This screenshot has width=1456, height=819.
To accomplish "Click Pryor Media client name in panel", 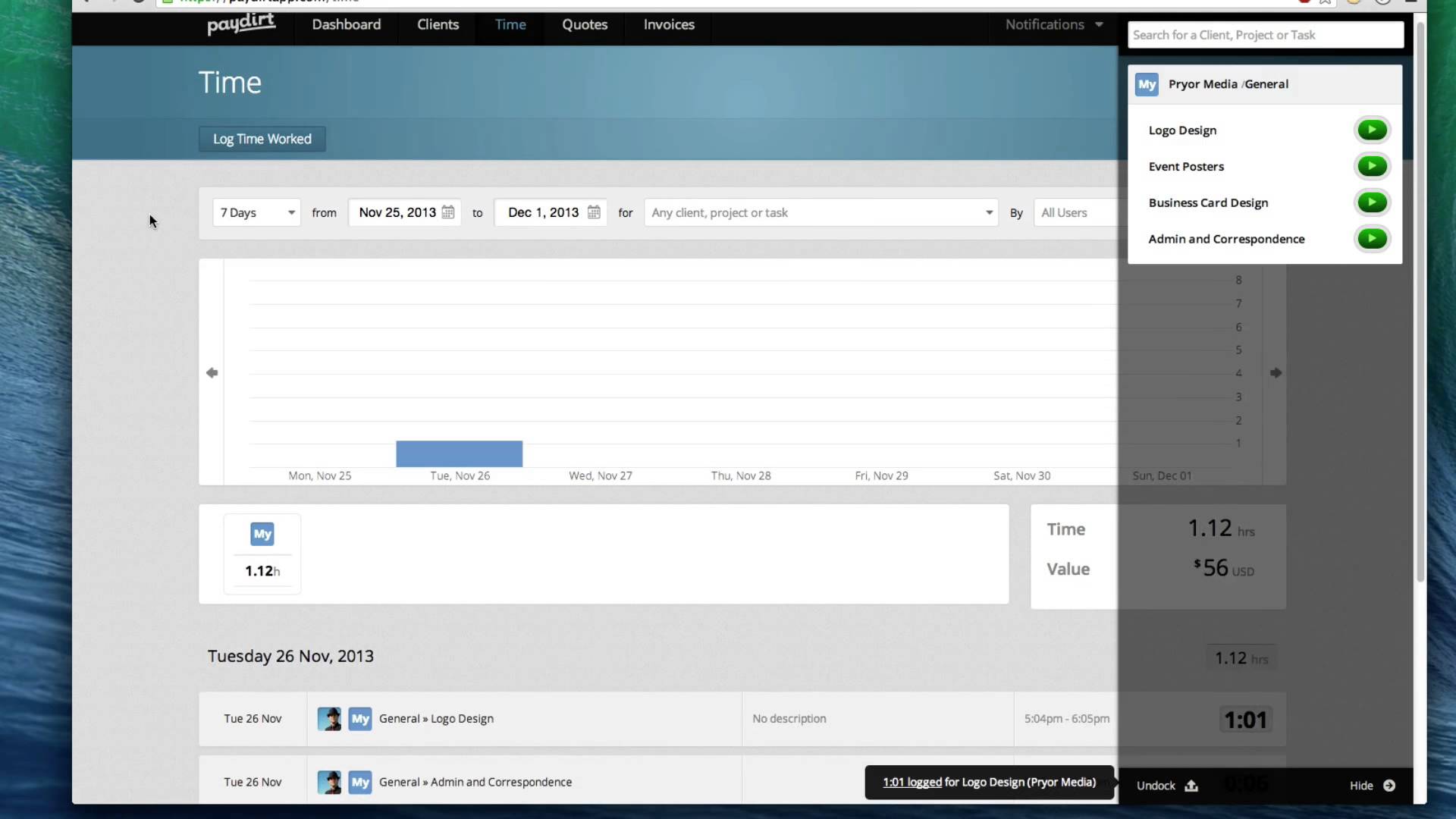I will pyautogui.click(x=1203, y=84).
